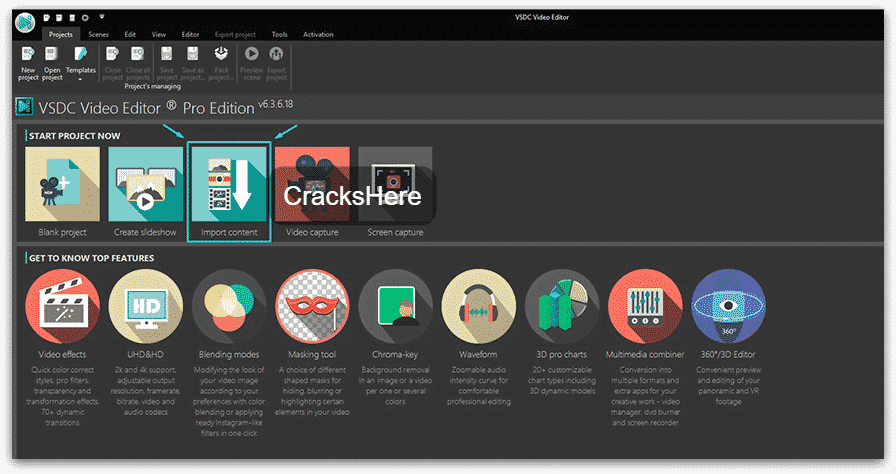Image resolution: width=896 pixels, height=474 pixels.
Task: Click the 'VSDC Video Editor ® Pro Edition' heading
Action: (x=146, y=108)
